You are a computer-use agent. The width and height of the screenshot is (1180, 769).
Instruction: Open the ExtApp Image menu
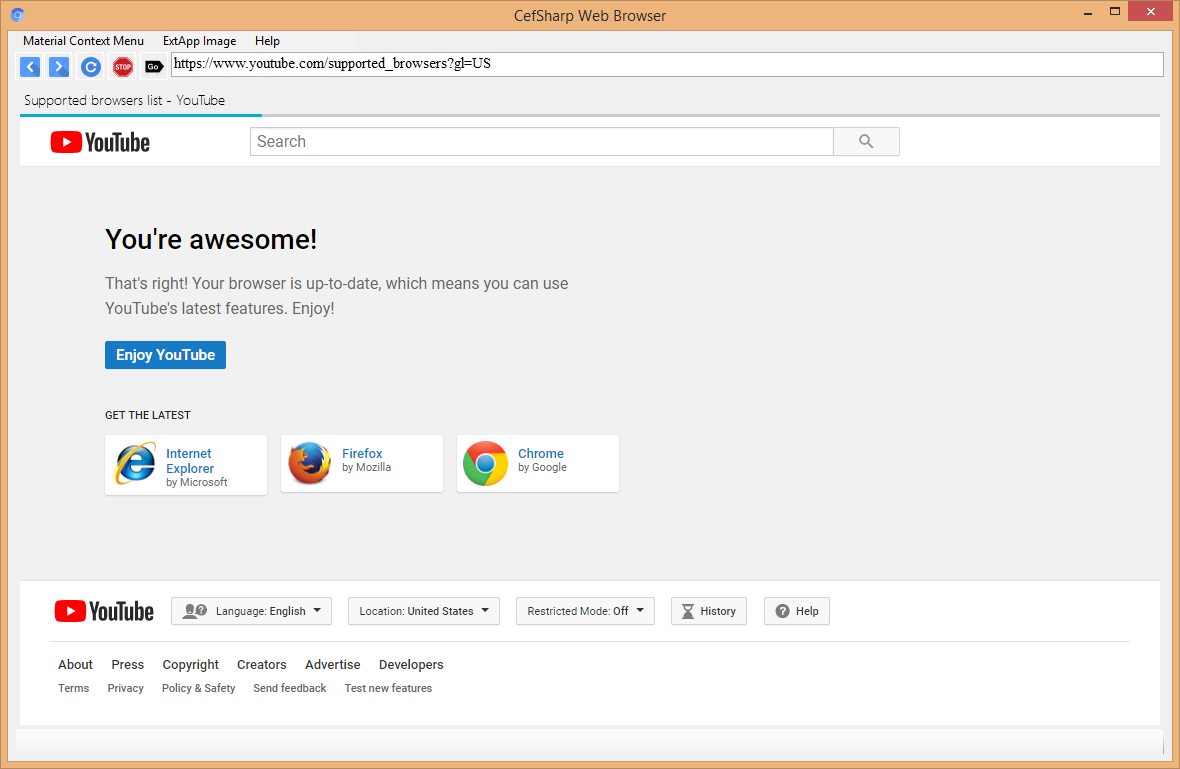point(199,41)
